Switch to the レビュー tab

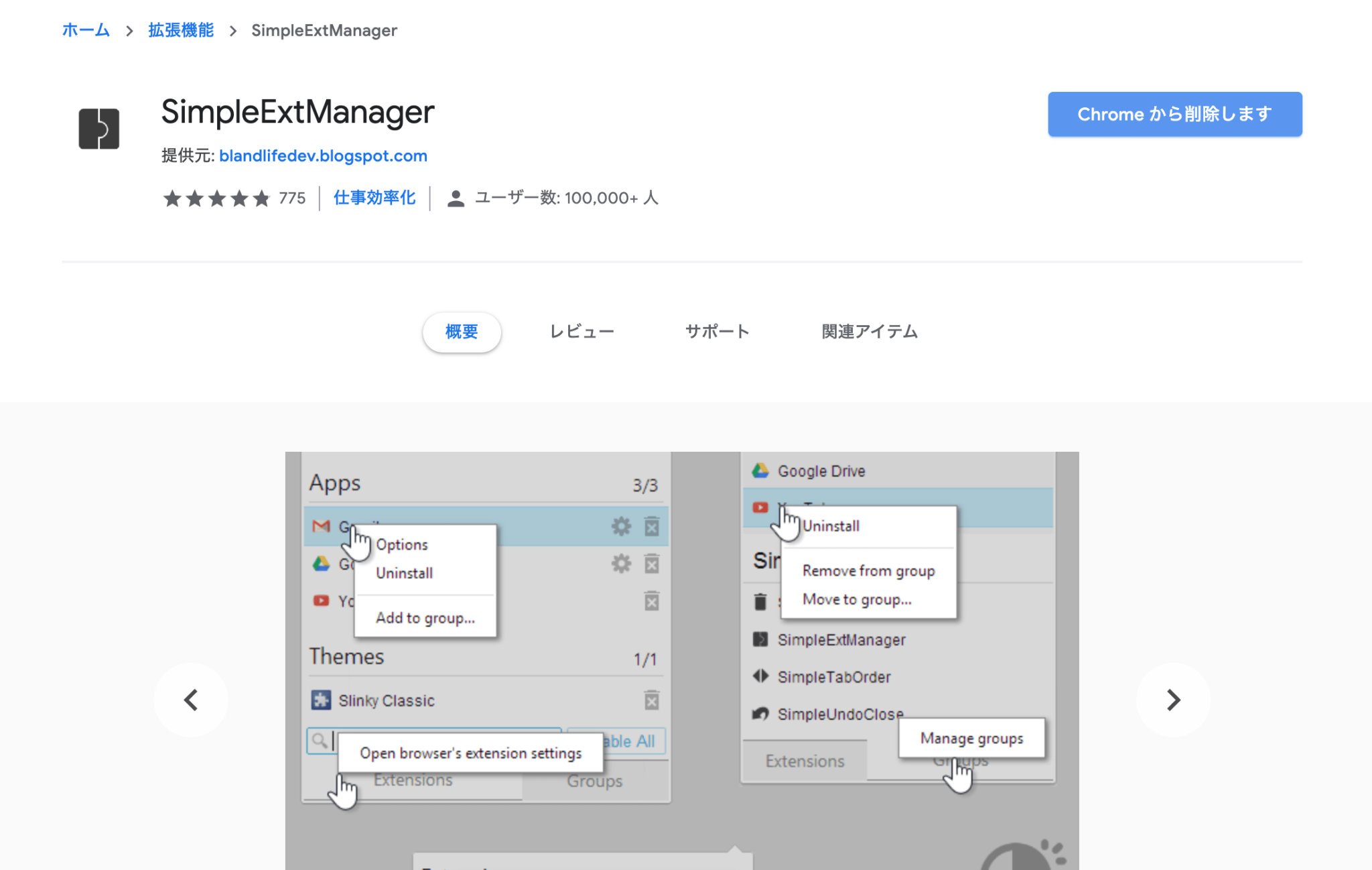pos(581,332)
